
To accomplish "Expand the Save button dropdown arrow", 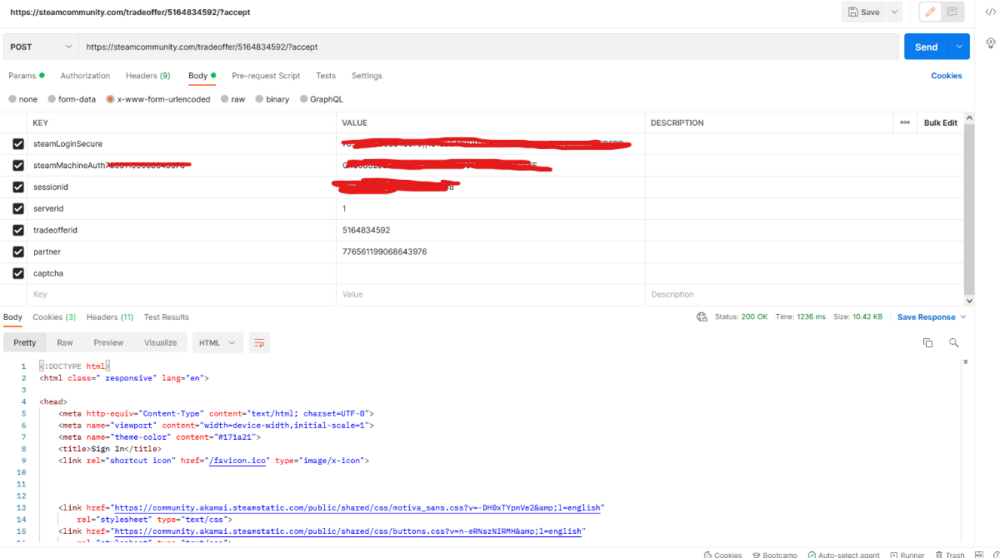I will (x=894, y=12).
